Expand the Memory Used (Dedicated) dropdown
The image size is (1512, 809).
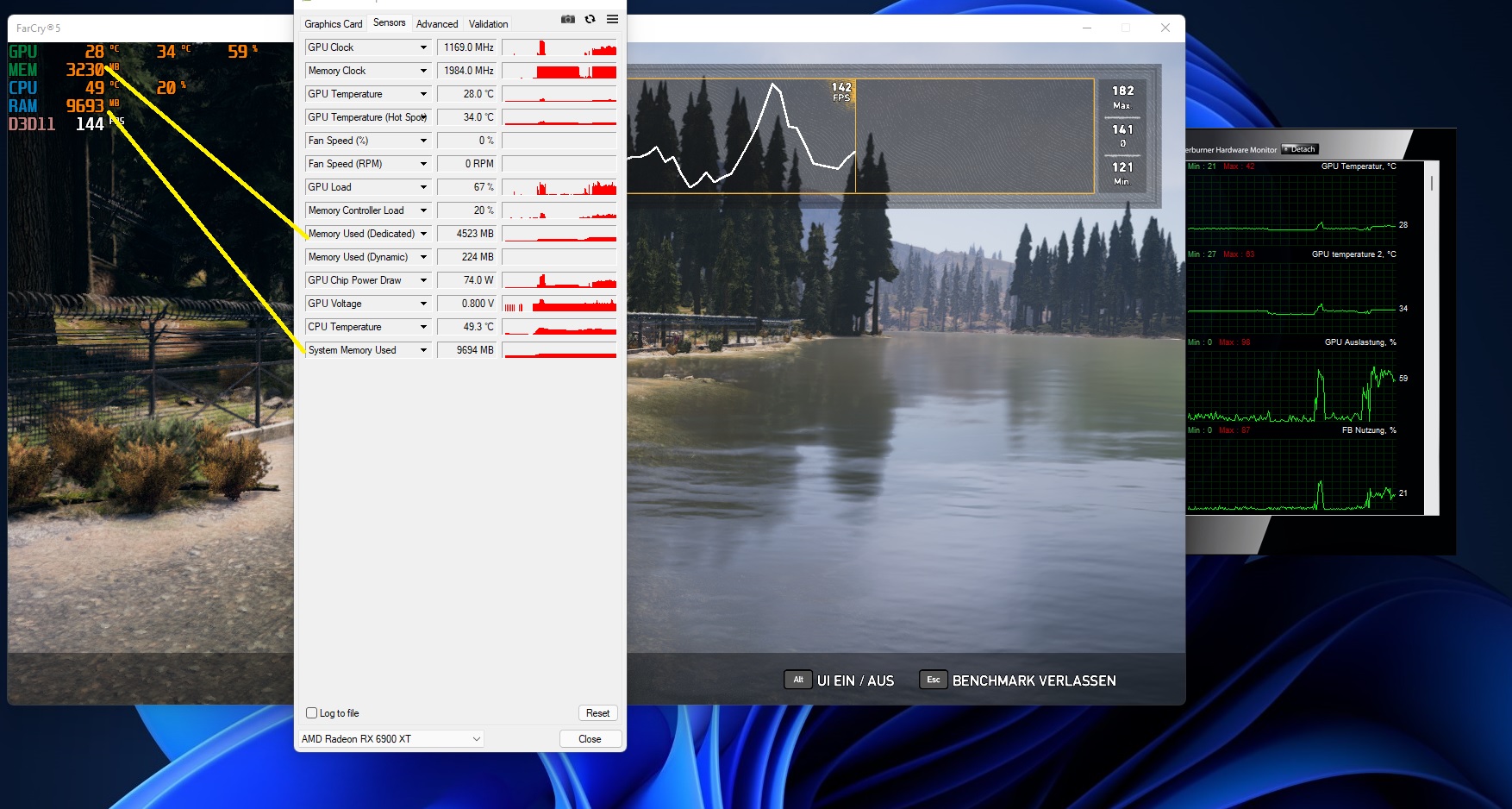coord(423,234)
